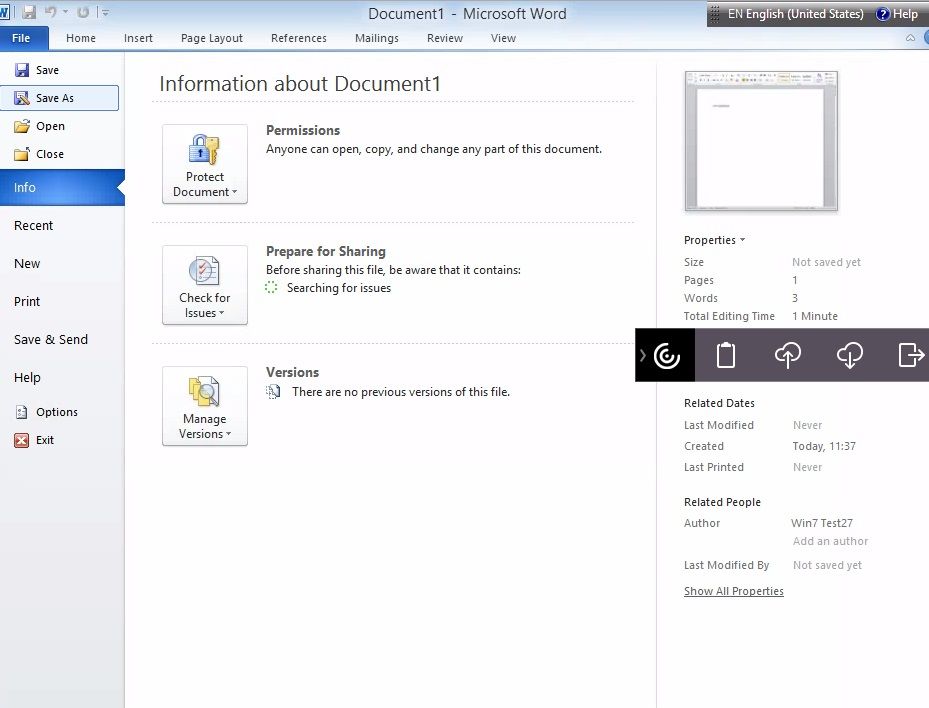This screenshot has height=708, width=929.
Task: Click the cloud upload icon
Action: click(x=788, y=355)
